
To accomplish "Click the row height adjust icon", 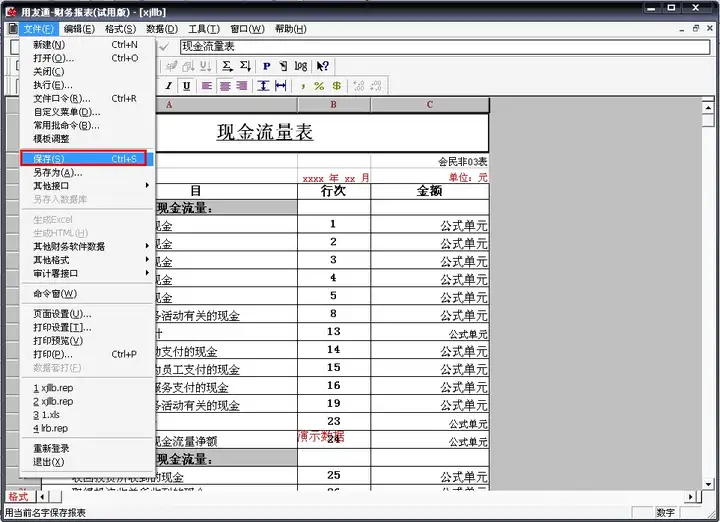I will tap(263, 86).
